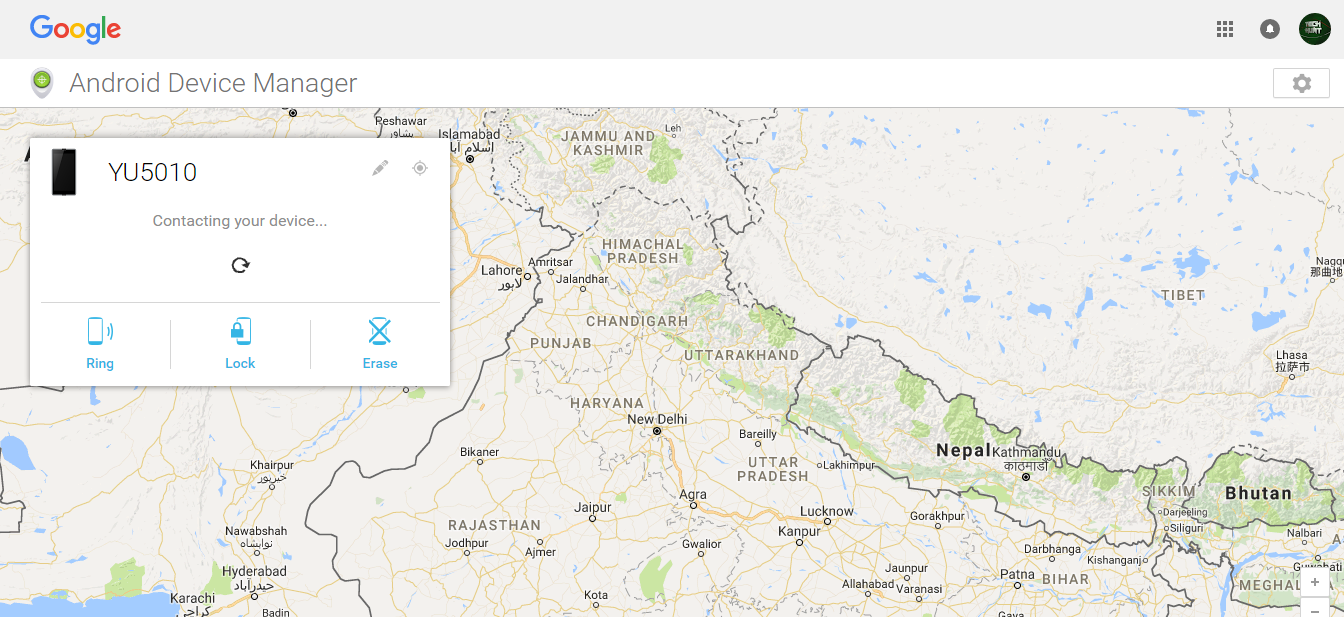Click the Android Device Manager title
This screenshot has height=617, width=1344.
point(213,83)
